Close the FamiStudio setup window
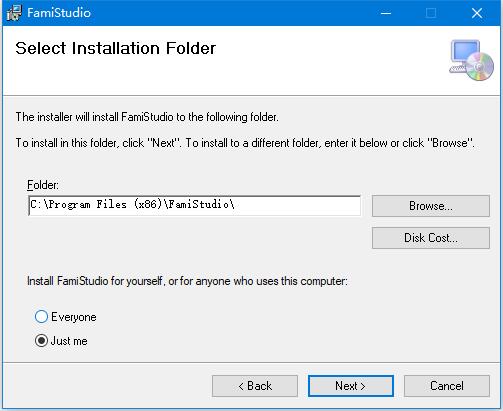The width and height of the screenshot is (503, 411). point(477,13)
